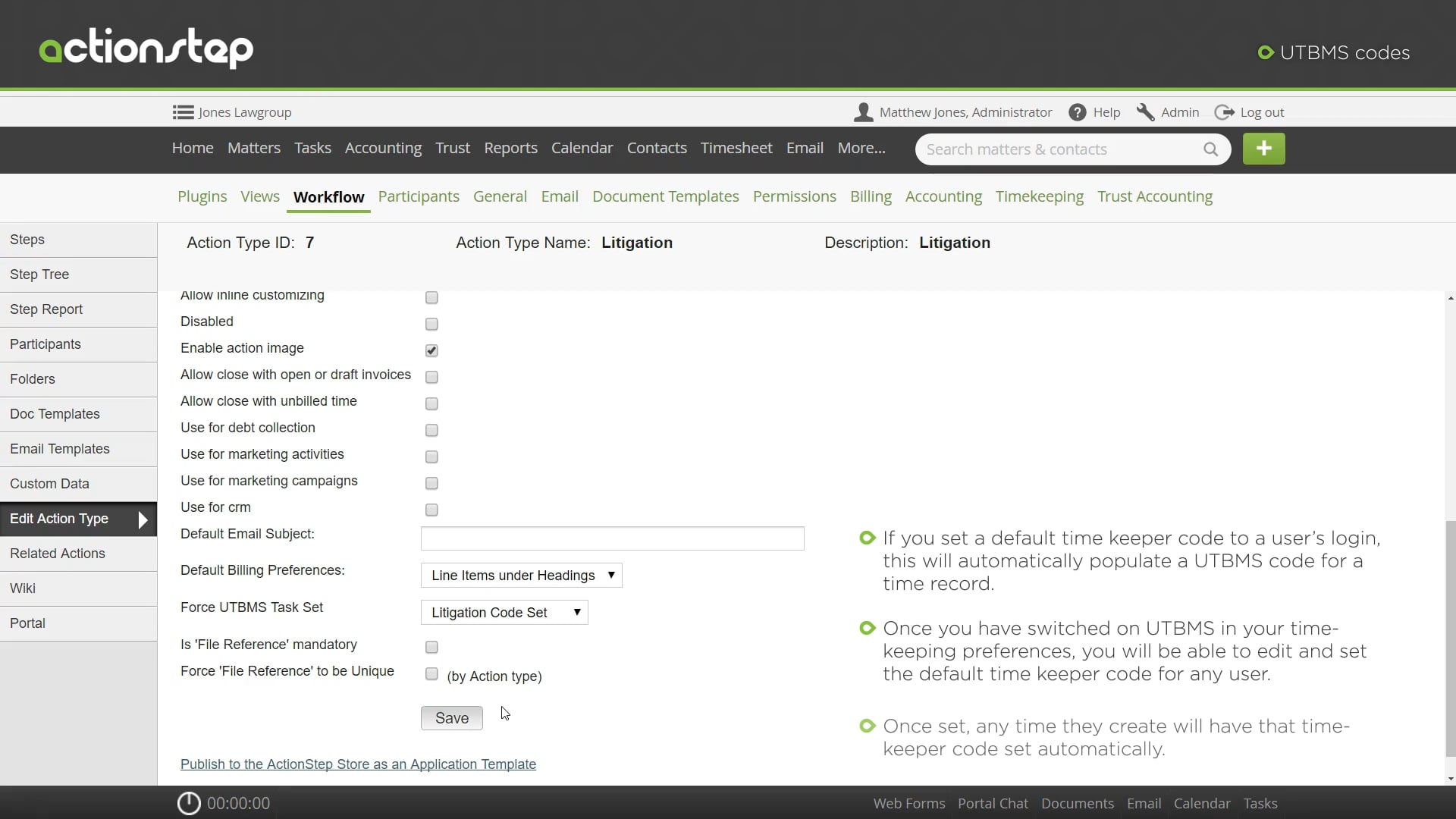Image resolution: width=1456 pixels, height=819 pixels.
Task: Start the timer clock icon
Action: point(189,803)
